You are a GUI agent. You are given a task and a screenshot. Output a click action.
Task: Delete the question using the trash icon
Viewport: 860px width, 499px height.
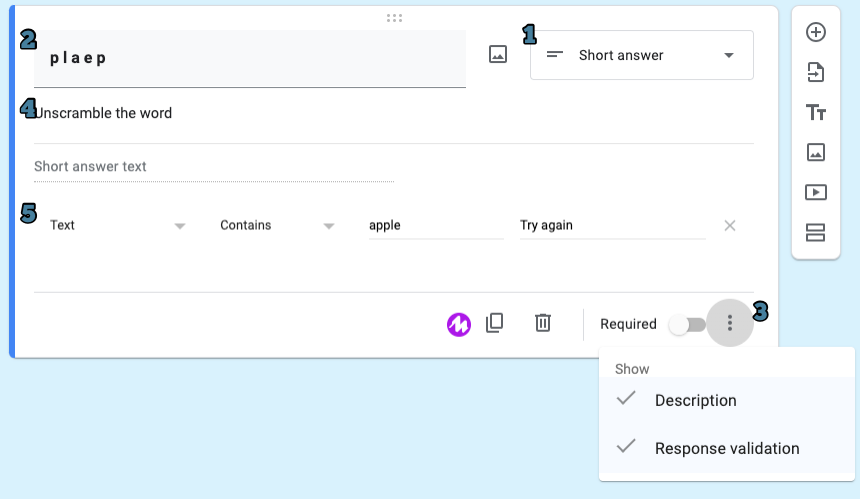542,323
